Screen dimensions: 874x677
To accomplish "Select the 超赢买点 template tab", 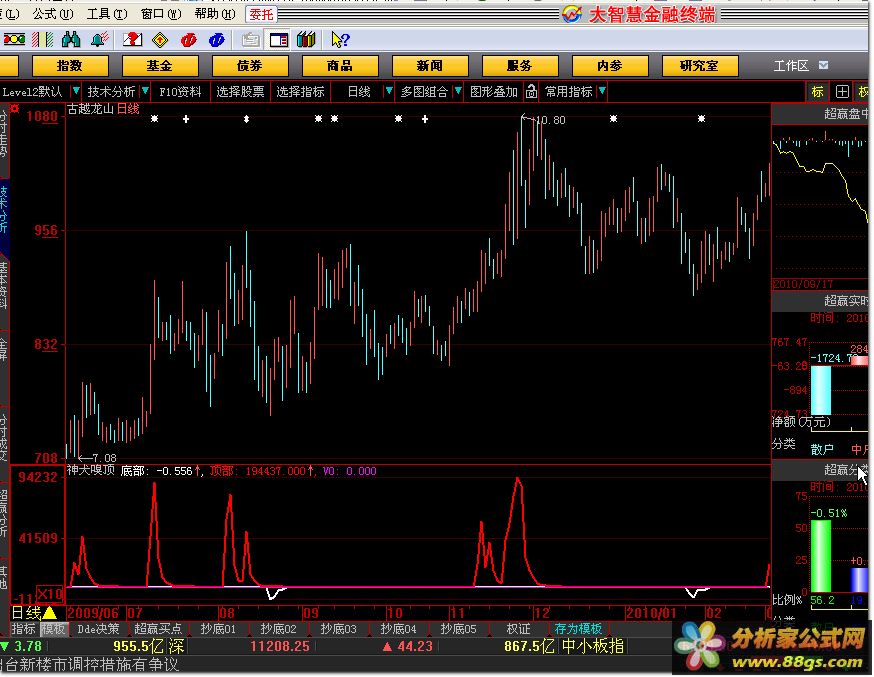I will click(158, 629).
